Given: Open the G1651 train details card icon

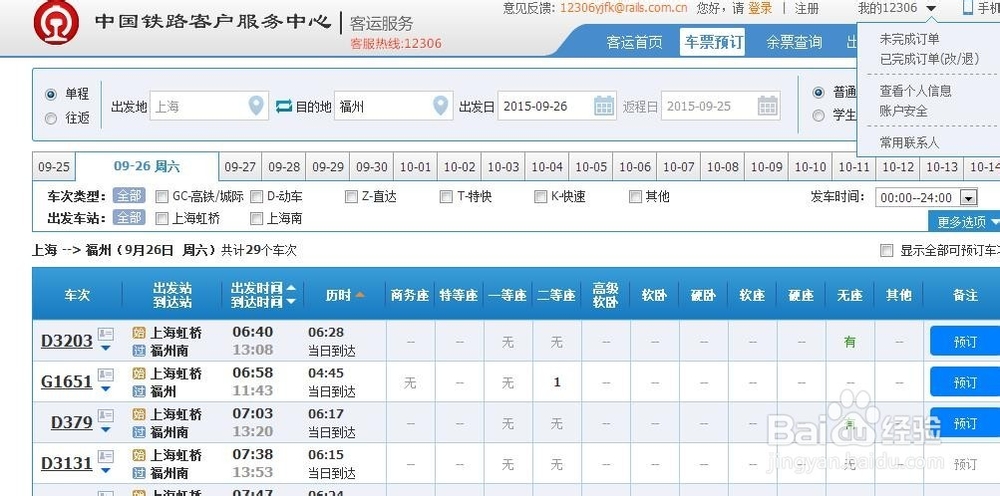Looking at the screenshot, I should [x=106, y=376].
